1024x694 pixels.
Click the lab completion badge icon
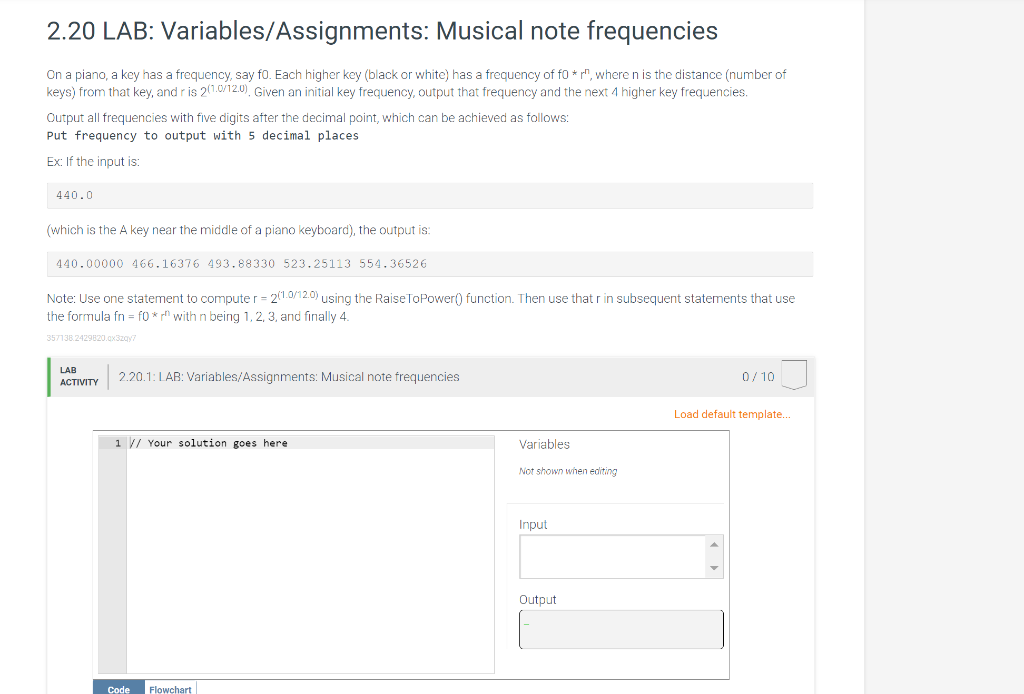click(793, 376)
